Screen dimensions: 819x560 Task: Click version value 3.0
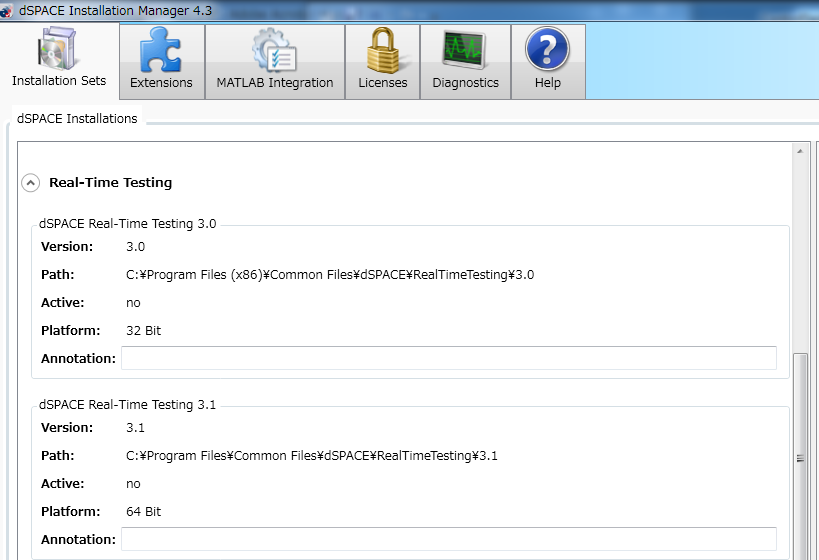(x=135, y=247)
